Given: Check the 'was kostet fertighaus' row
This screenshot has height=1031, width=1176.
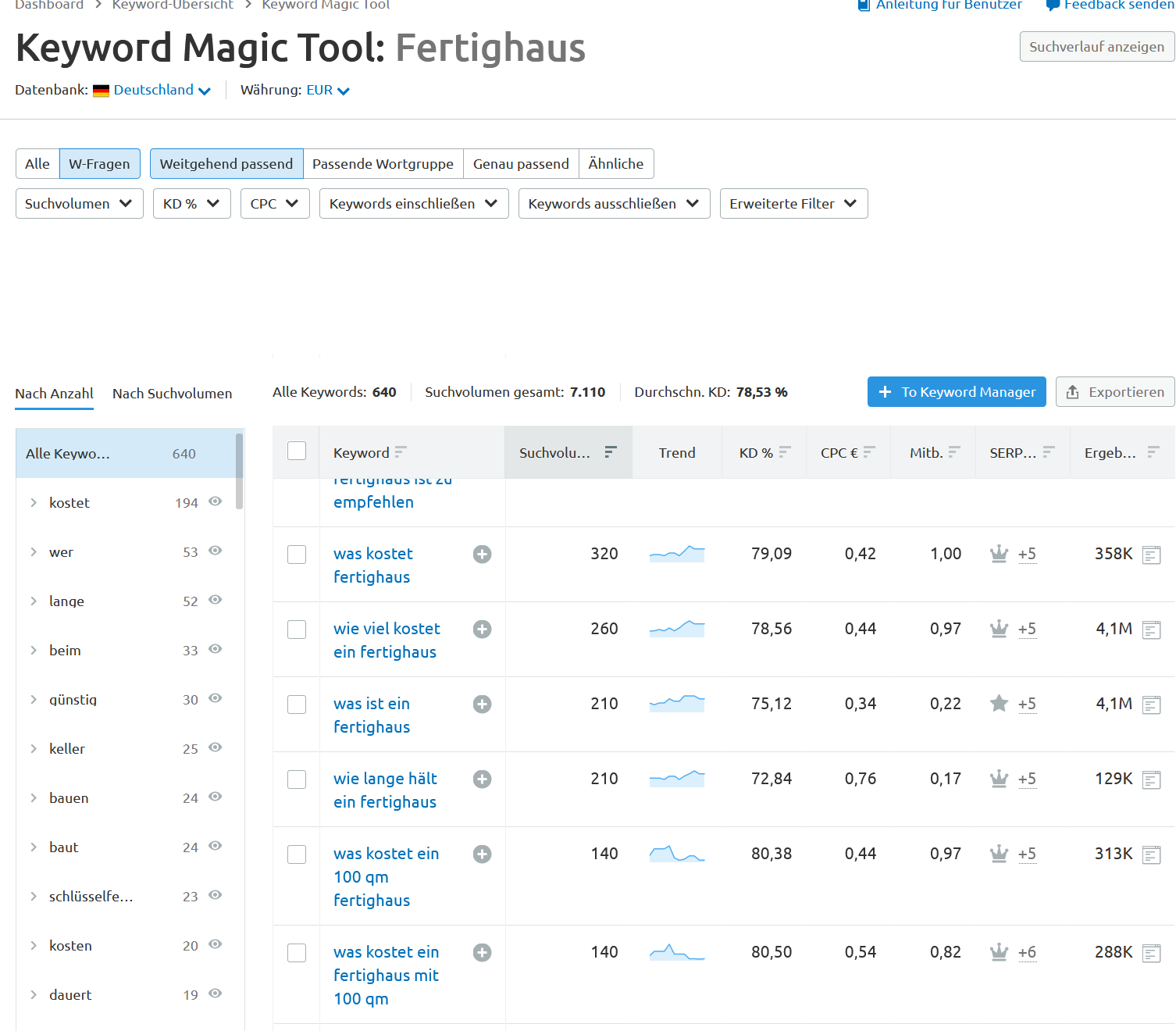Looking at the screenshot, I should pos(297,555).
